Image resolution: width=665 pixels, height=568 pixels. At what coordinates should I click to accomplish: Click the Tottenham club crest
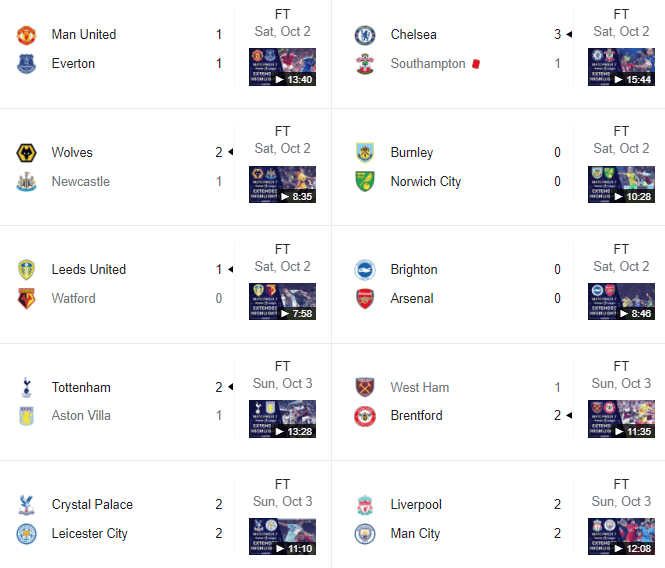26,387
